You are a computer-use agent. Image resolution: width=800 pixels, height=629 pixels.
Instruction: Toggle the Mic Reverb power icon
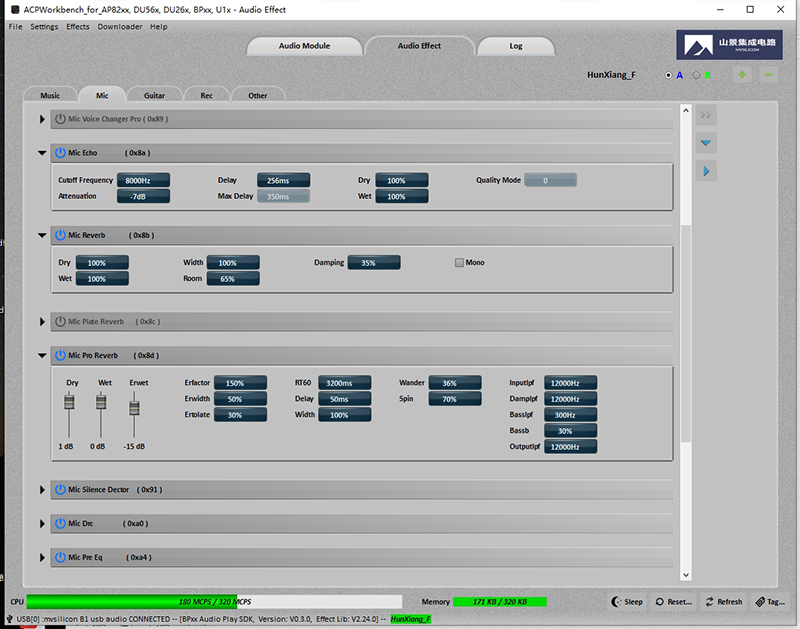[60, 235]
